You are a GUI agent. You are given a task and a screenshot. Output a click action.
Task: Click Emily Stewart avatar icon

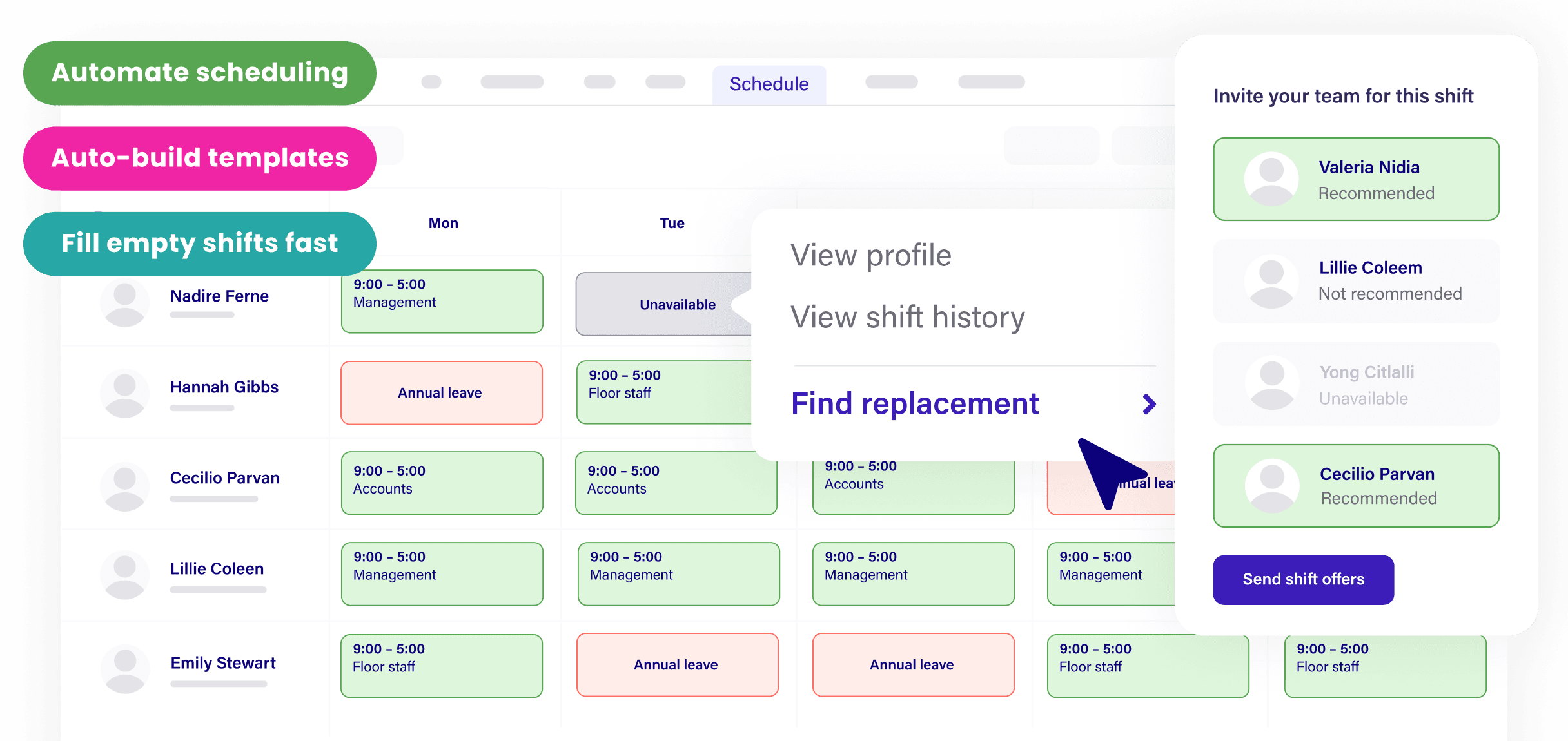pyautogui.click(x=124, y=669)
